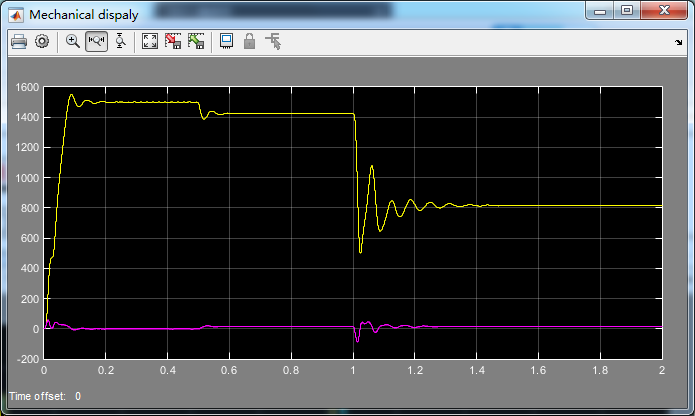The image size is (695, 416).
Task: Save current axes settings icon
Action: click(x=173, y=42)
